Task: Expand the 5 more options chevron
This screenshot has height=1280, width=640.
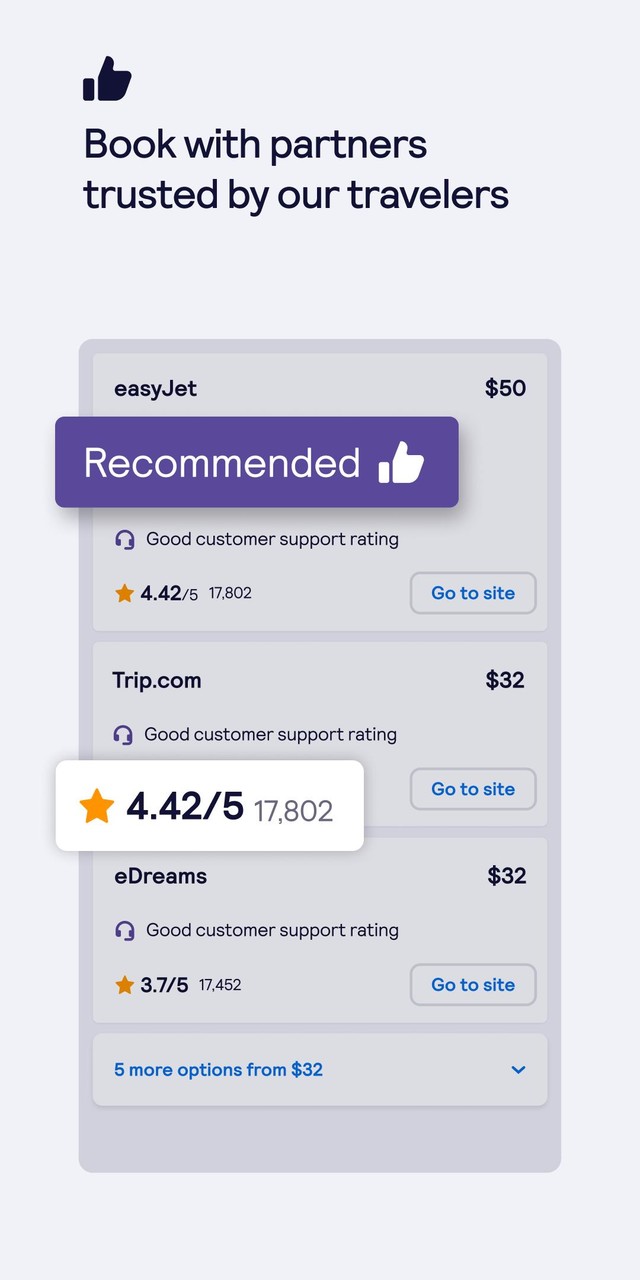Action: (518, 1070)
